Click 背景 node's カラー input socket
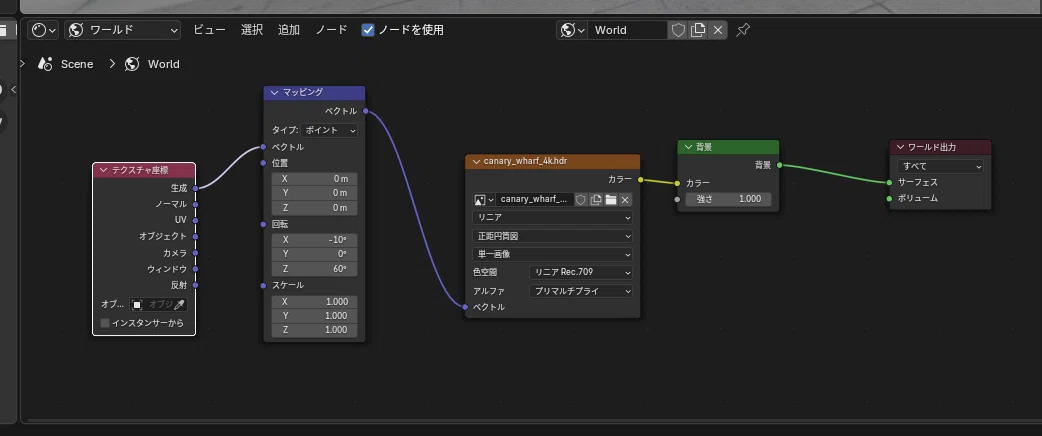The height and width of the screenshot is (436, 1042). click(x=677, y=183)
